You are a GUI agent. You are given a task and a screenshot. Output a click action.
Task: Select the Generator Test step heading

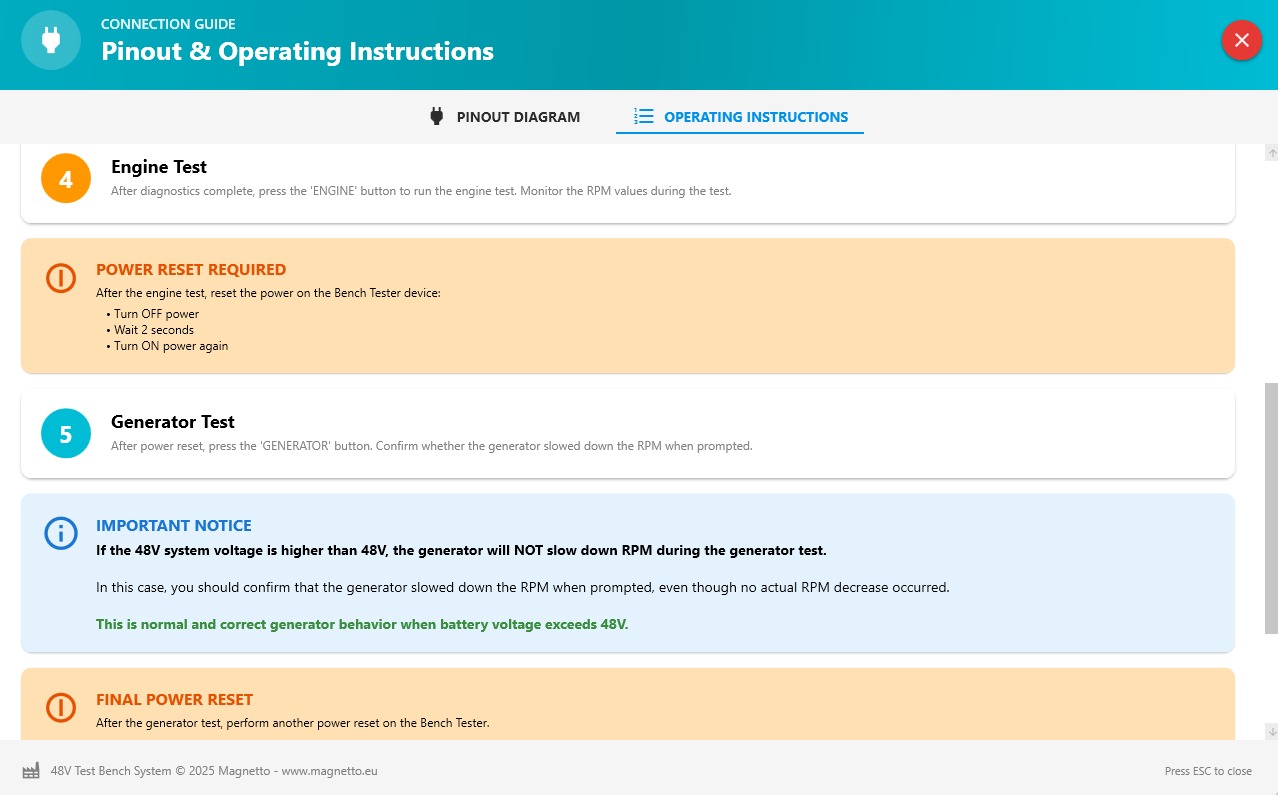click(x=173, y=422)
